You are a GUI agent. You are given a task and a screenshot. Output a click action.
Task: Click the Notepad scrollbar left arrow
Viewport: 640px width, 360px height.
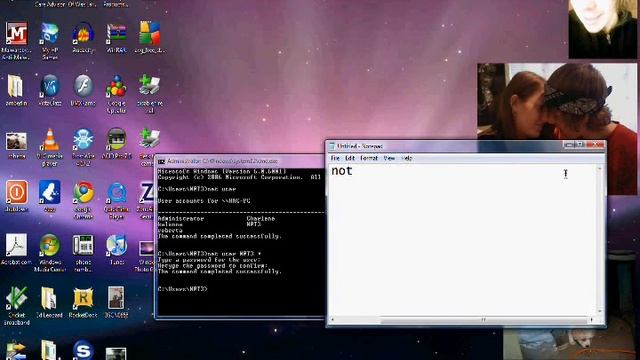tap(333, 320)
